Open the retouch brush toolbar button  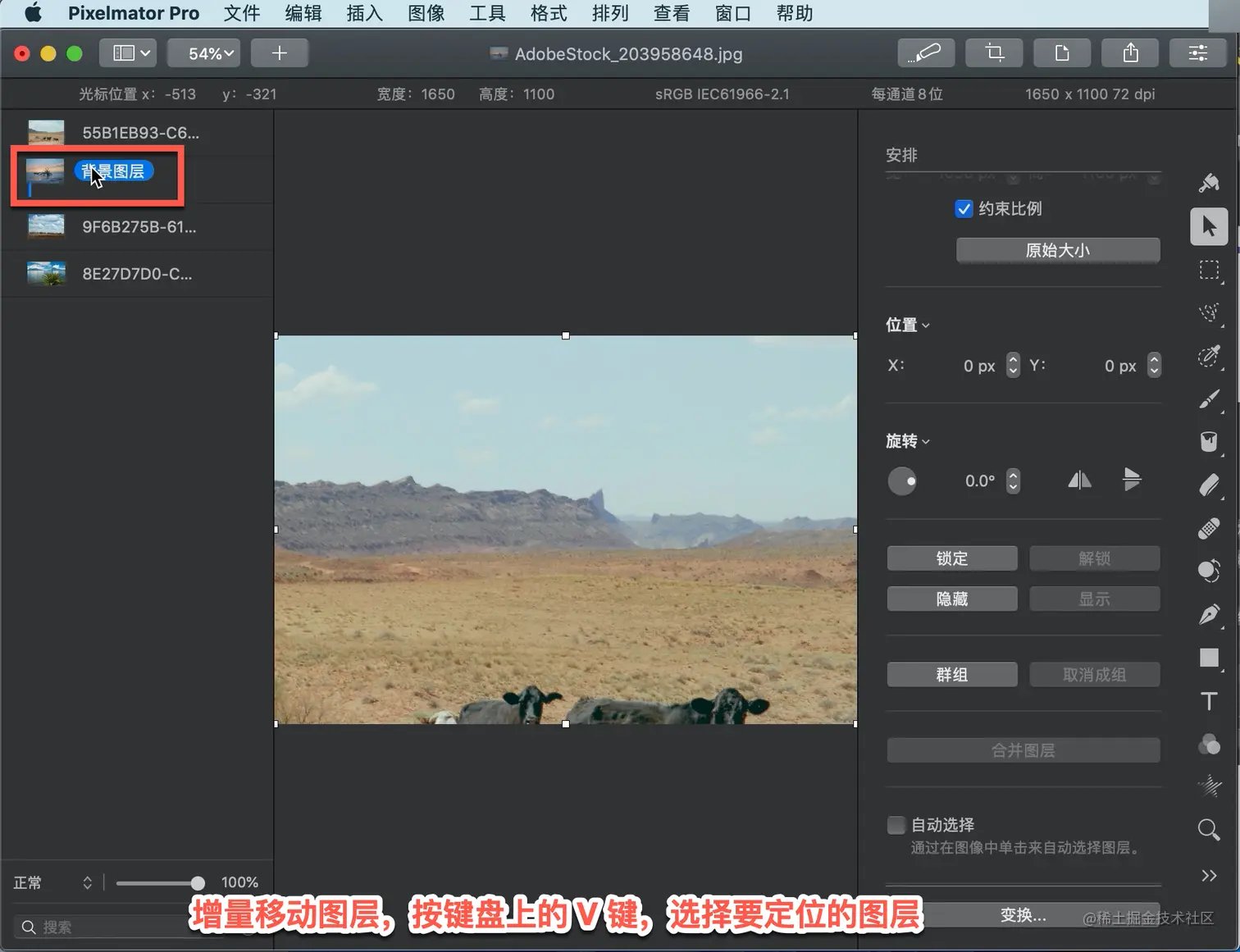point(926,53)
